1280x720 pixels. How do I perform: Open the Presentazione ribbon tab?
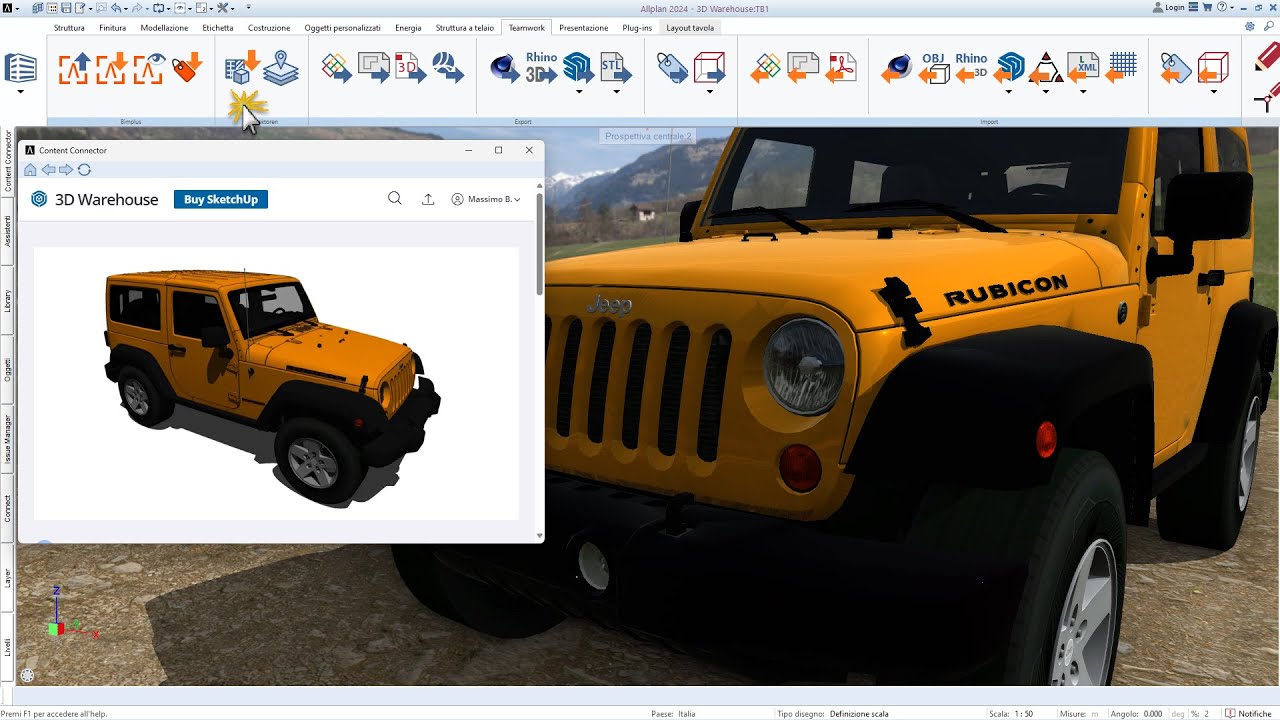click(x=583, y=28)
